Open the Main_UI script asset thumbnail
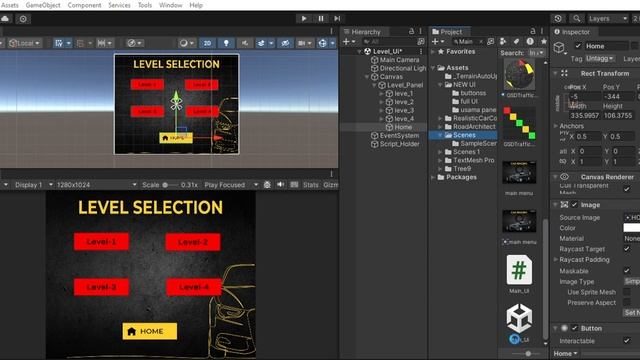 pyautogui.click(x=519, y=270)
